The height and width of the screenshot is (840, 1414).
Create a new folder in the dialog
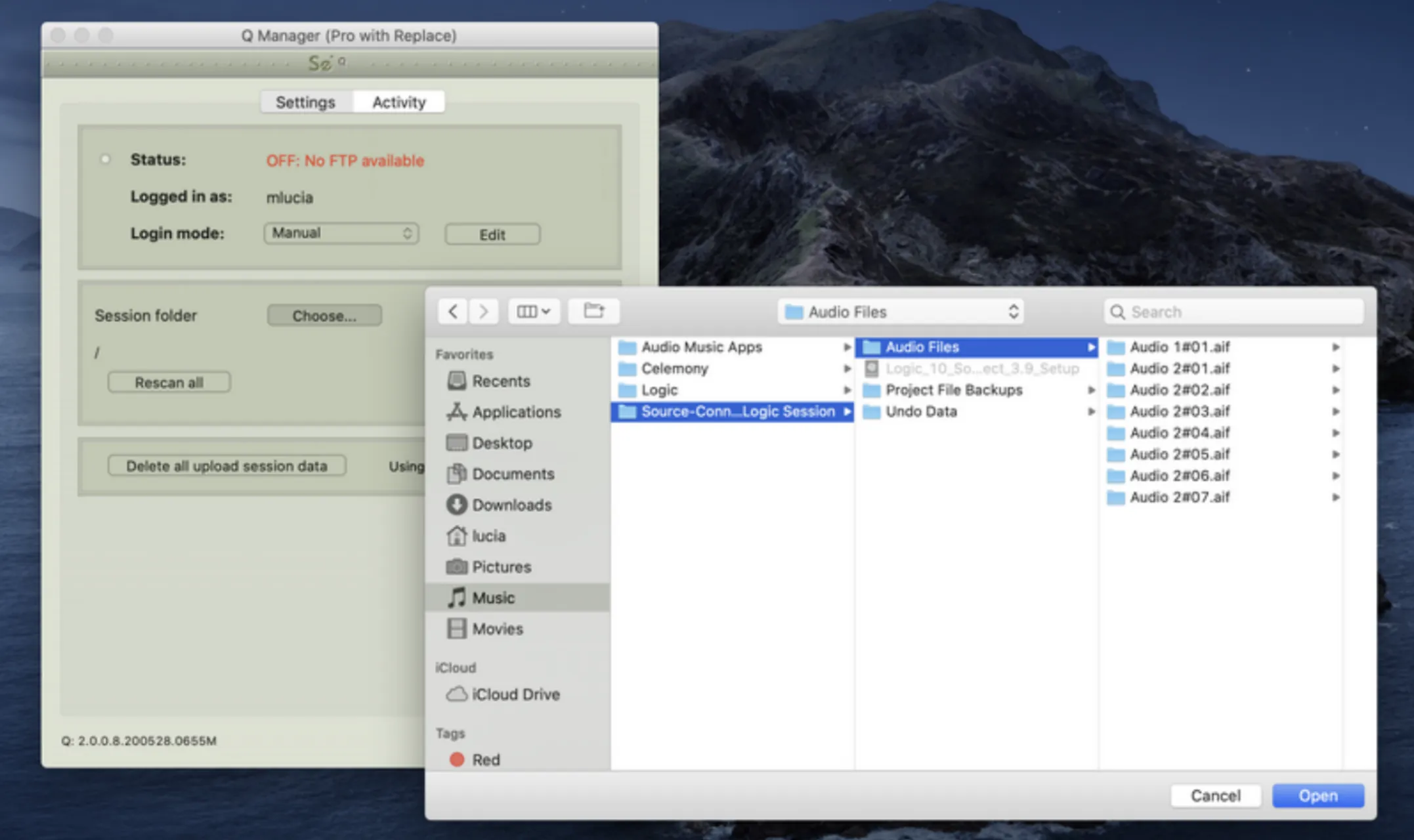coord(594,311)
